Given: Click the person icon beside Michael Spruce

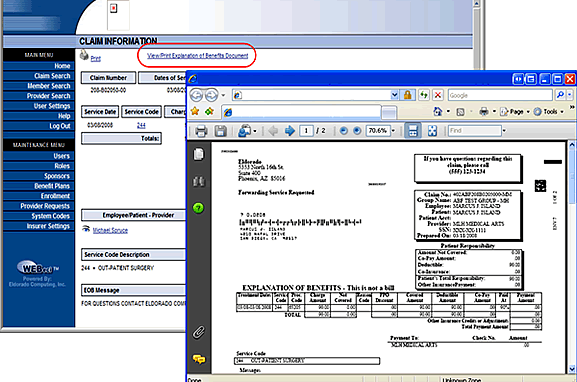Looking at the screenshot, I should [x=86, y=229].
